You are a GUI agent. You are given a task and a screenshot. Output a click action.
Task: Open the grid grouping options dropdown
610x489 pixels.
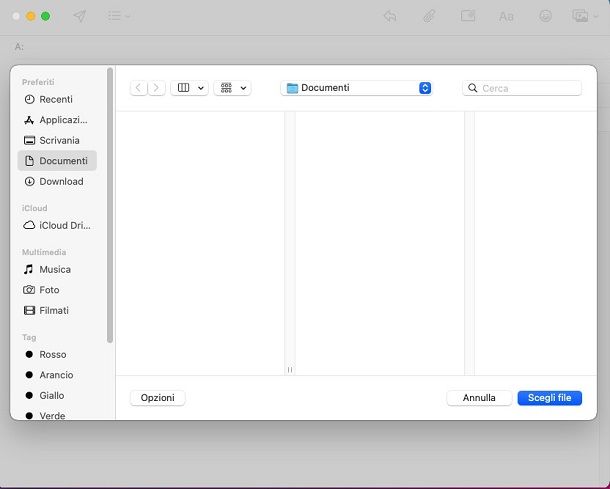pyautogui.click(x=232, y=88)
